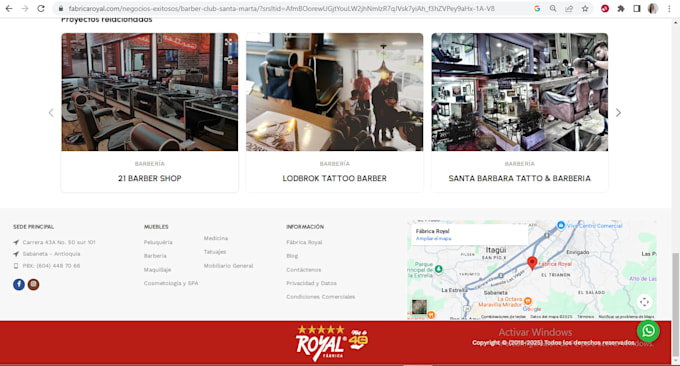Image resolution: width=680 pixels, height=366 pixels.
Task: Click BARBERÍA category above Santa Barbara Tatto
Action: (520, 163)
